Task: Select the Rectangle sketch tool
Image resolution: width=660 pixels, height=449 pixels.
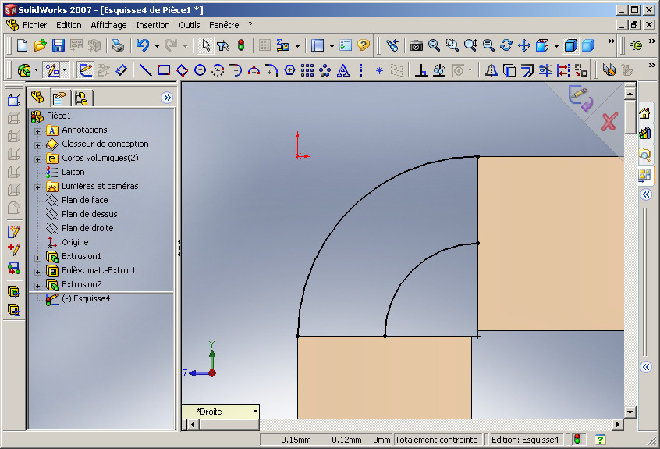Action: 164,70
